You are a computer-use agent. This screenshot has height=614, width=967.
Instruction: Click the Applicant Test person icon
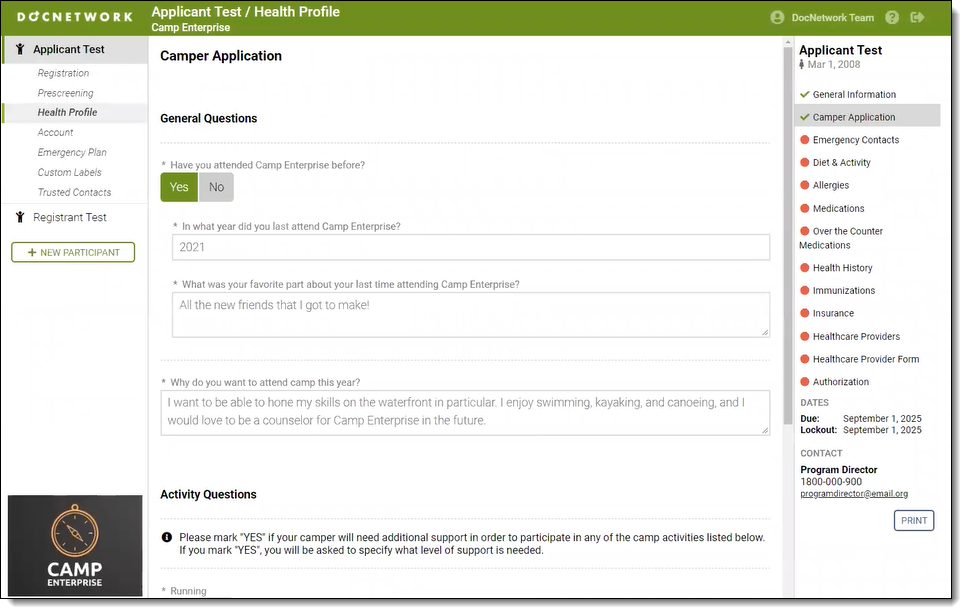pyautogui.click(x=20, y=50)
